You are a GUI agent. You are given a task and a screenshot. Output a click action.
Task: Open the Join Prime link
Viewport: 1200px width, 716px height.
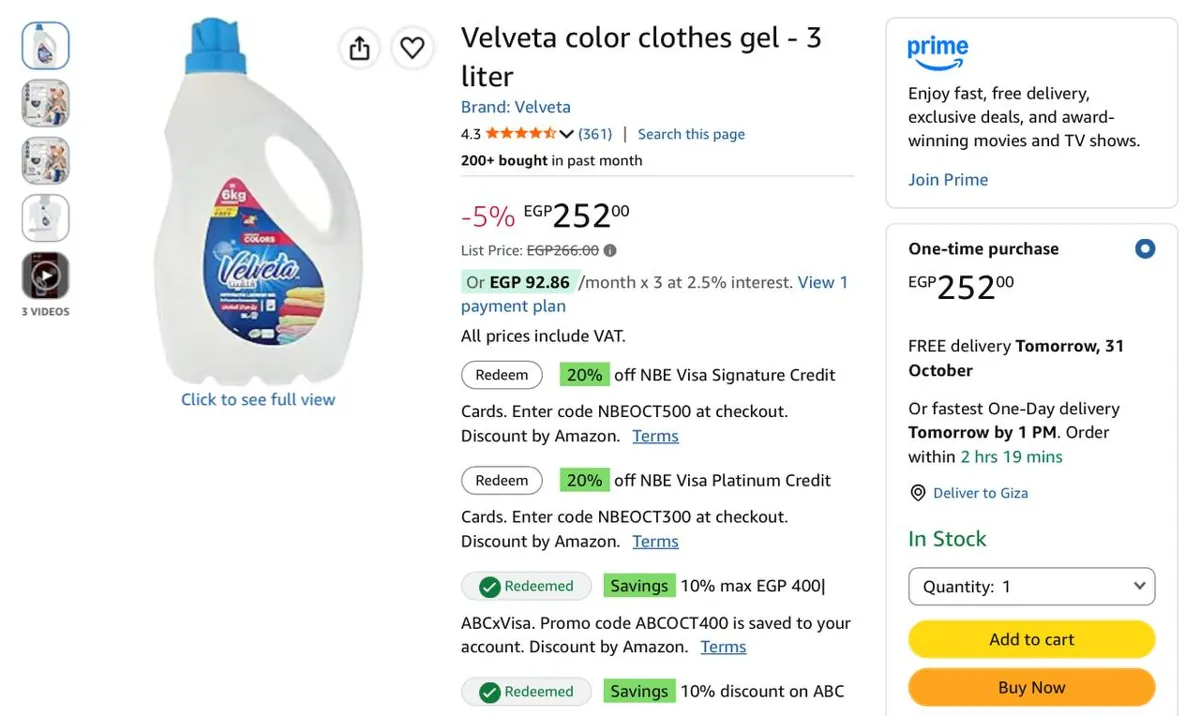tap(948, 180)
